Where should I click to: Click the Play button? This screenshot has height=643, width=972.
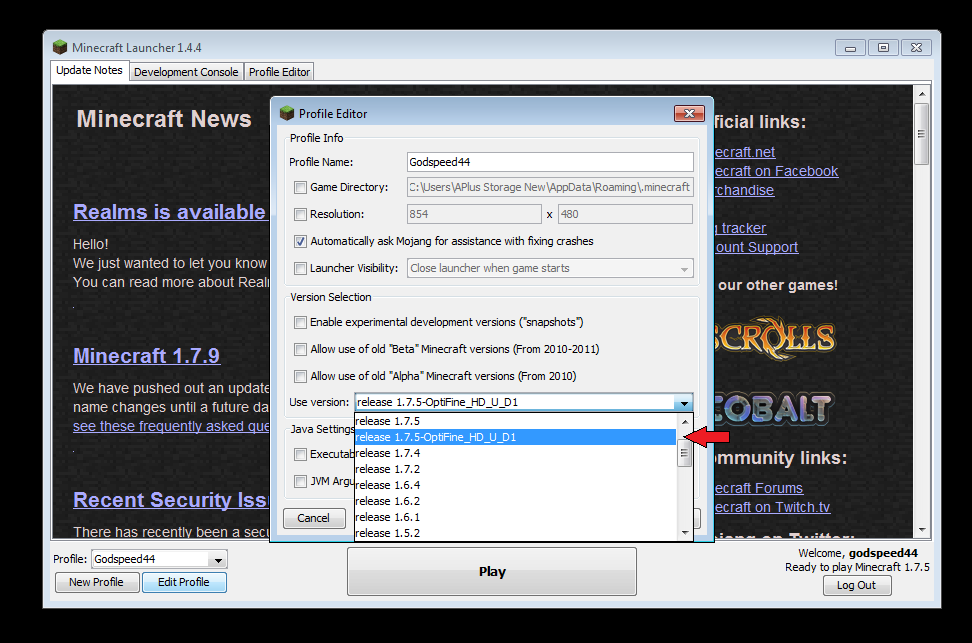492,572
